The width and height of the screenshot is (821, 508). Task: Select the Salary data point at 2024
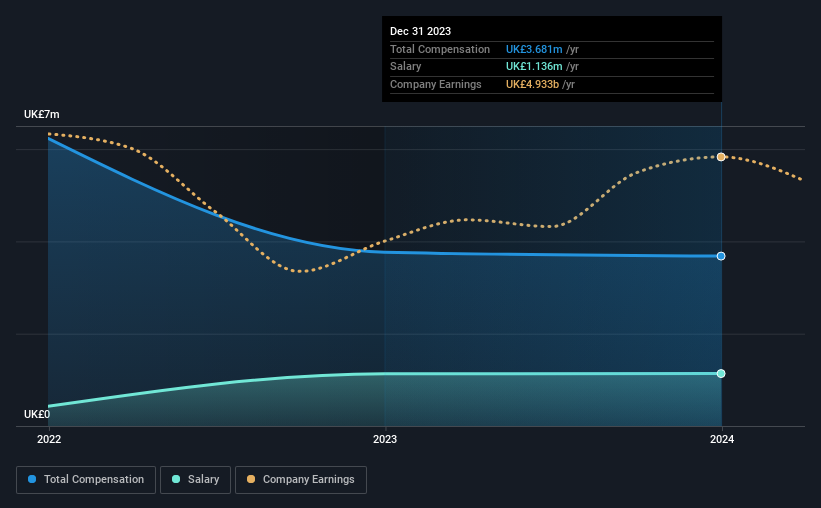pyautogui.click(x=721, y=373)
